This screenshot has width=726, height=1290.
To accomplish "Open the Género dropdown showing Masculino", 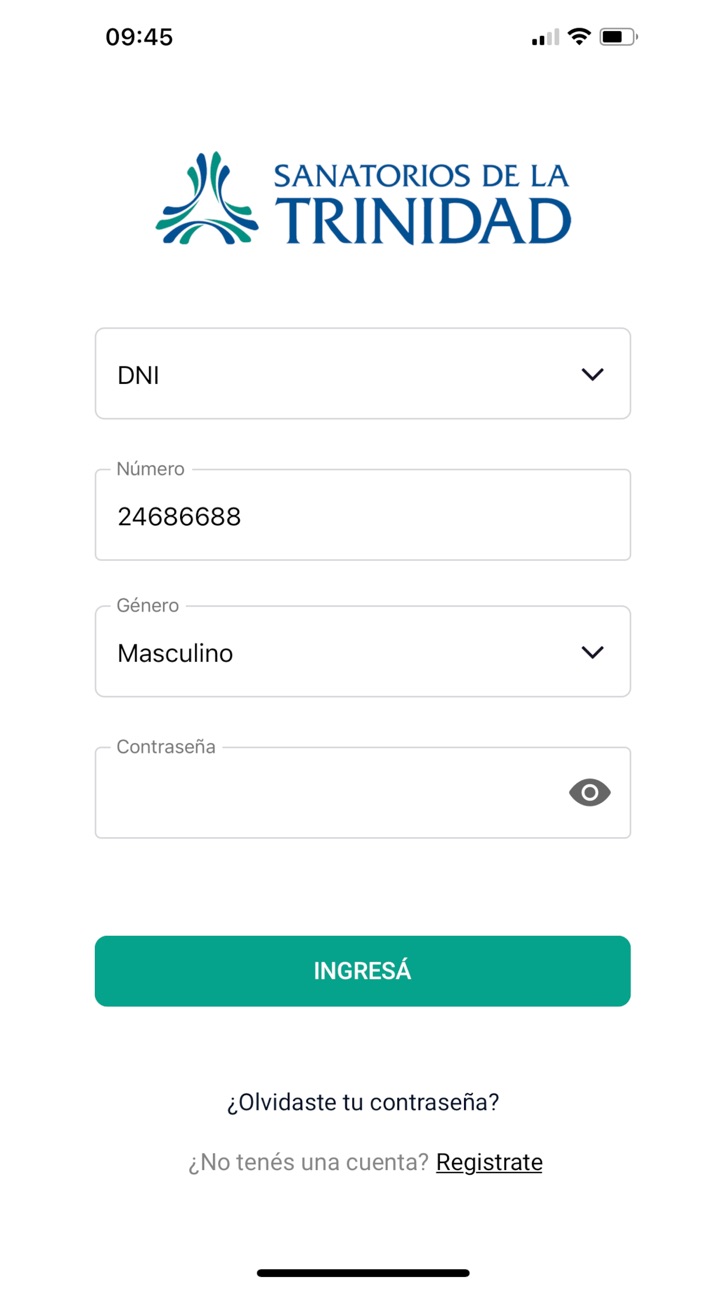I will (x=363, y=651).
